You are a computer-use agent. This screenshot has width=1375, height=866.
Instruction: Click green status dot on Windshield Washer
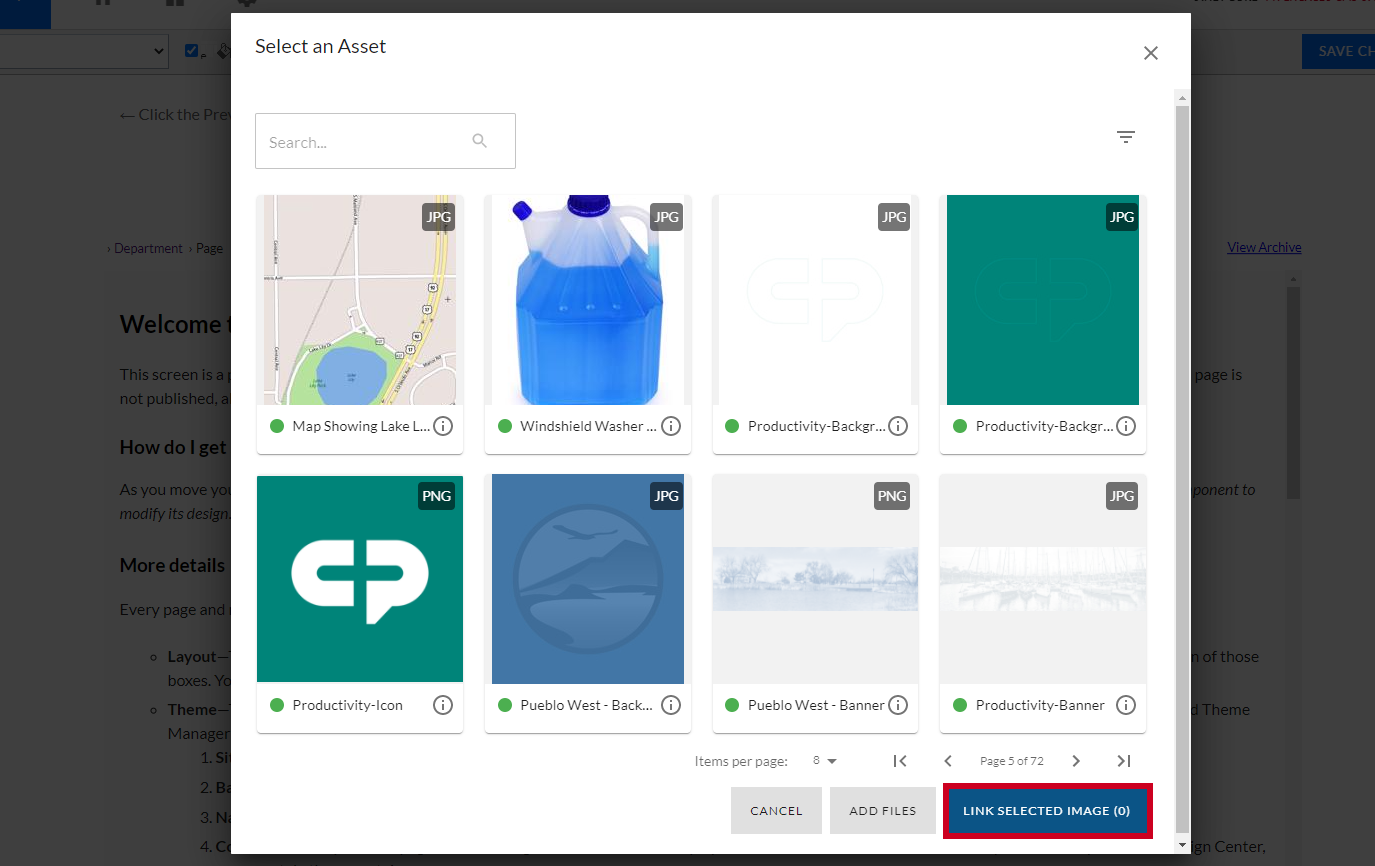[505, 426]
